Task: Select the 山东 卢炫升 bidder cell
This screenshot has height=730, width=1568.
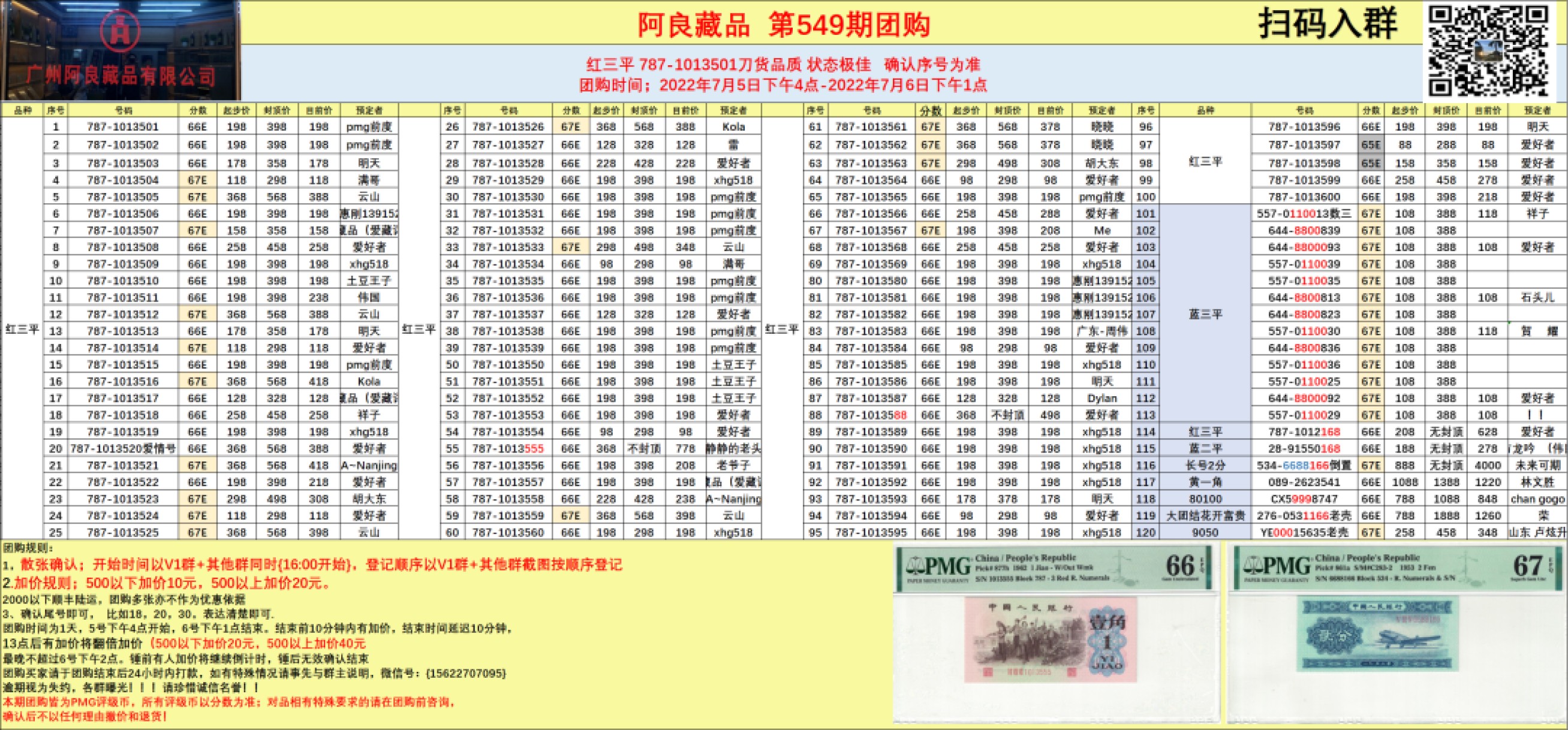Action: [x=1537, y=532]
